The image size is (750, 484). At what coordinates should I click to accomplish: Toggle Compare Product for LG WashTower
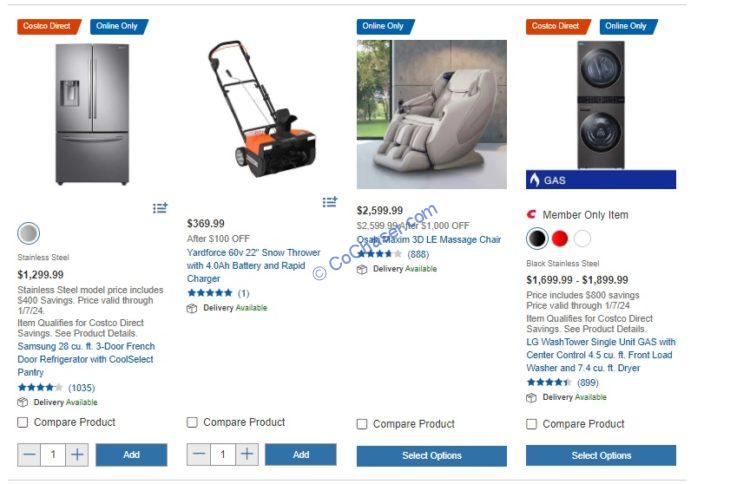(531, 424)
